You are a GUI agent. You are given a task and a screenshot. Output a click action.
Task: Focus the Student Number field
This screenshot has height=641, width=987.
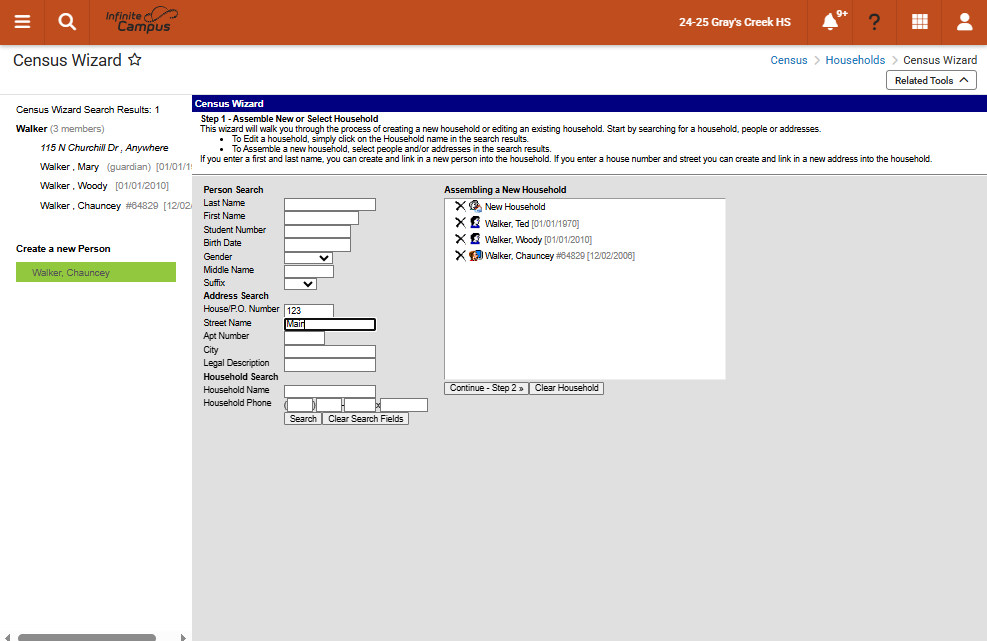[x=317, y=231]
